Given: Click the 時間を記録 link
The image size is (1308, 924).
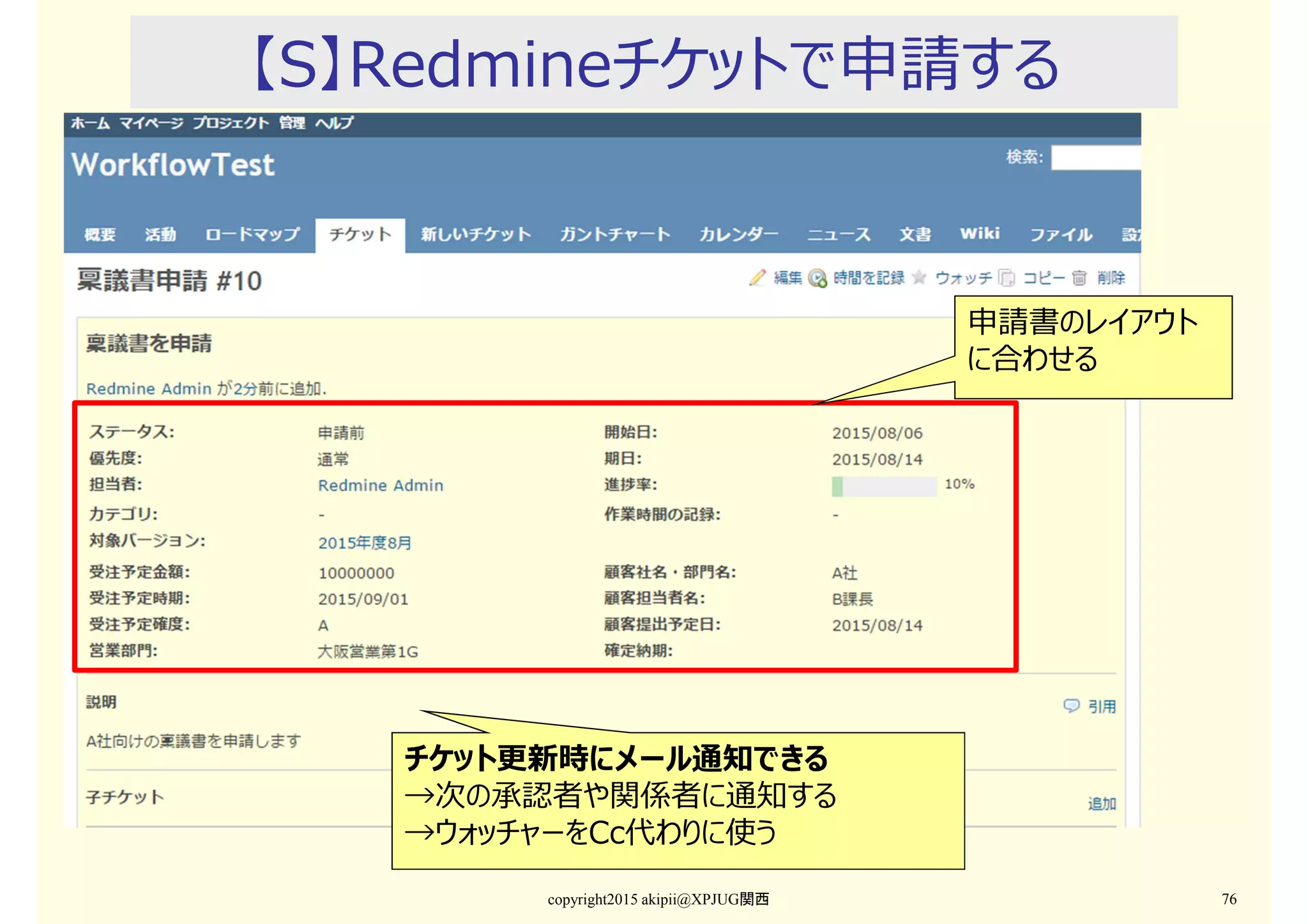Looking at the screenshot, I should (869, 278).
